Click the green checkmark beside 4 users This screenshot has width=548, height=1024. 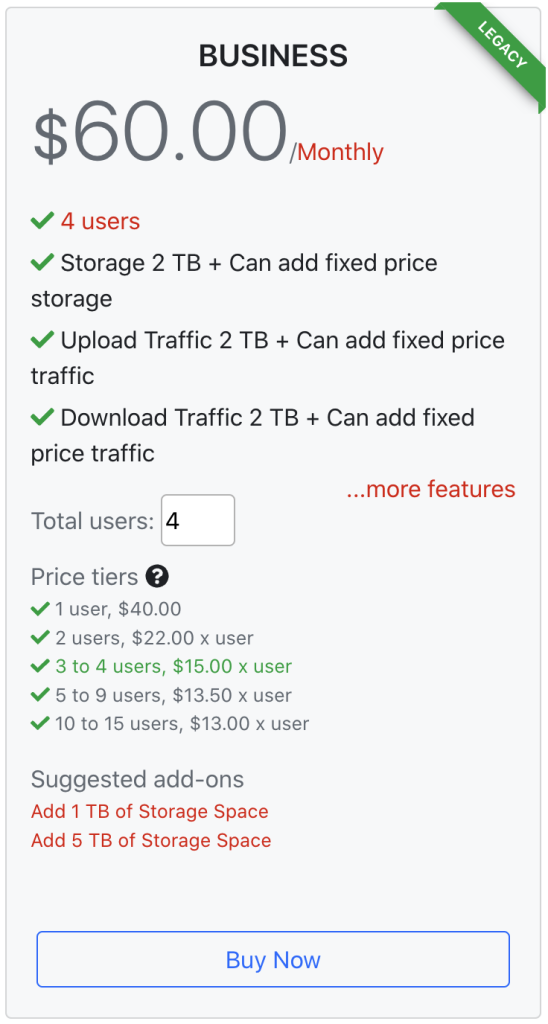click(x=42, y=221)
